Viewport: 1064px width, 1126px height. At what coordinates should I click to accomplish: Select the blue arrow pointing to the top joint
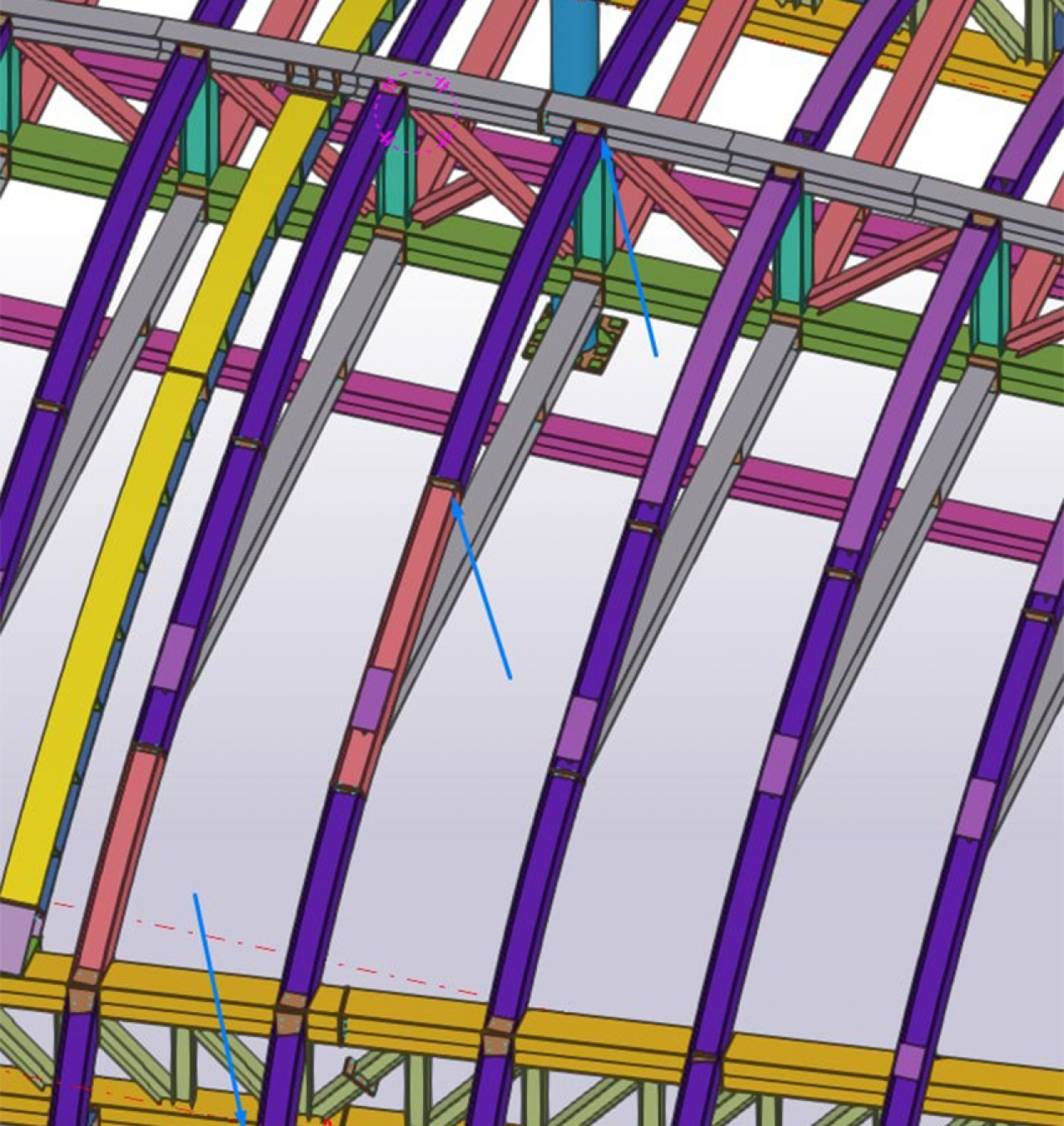[x=630, y=249]
